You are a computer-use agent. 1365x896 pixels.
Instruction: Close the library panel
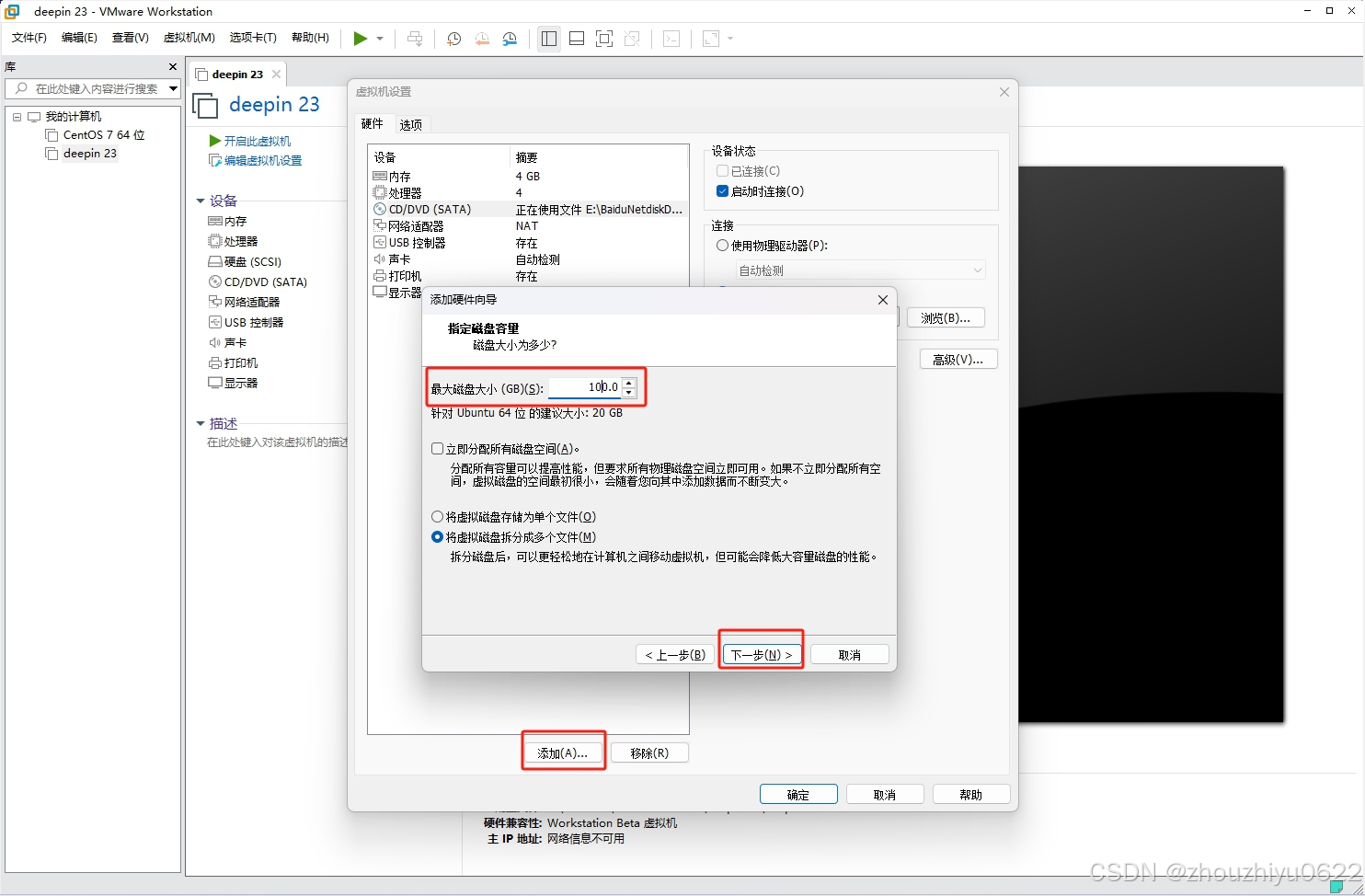click(173, 67)
